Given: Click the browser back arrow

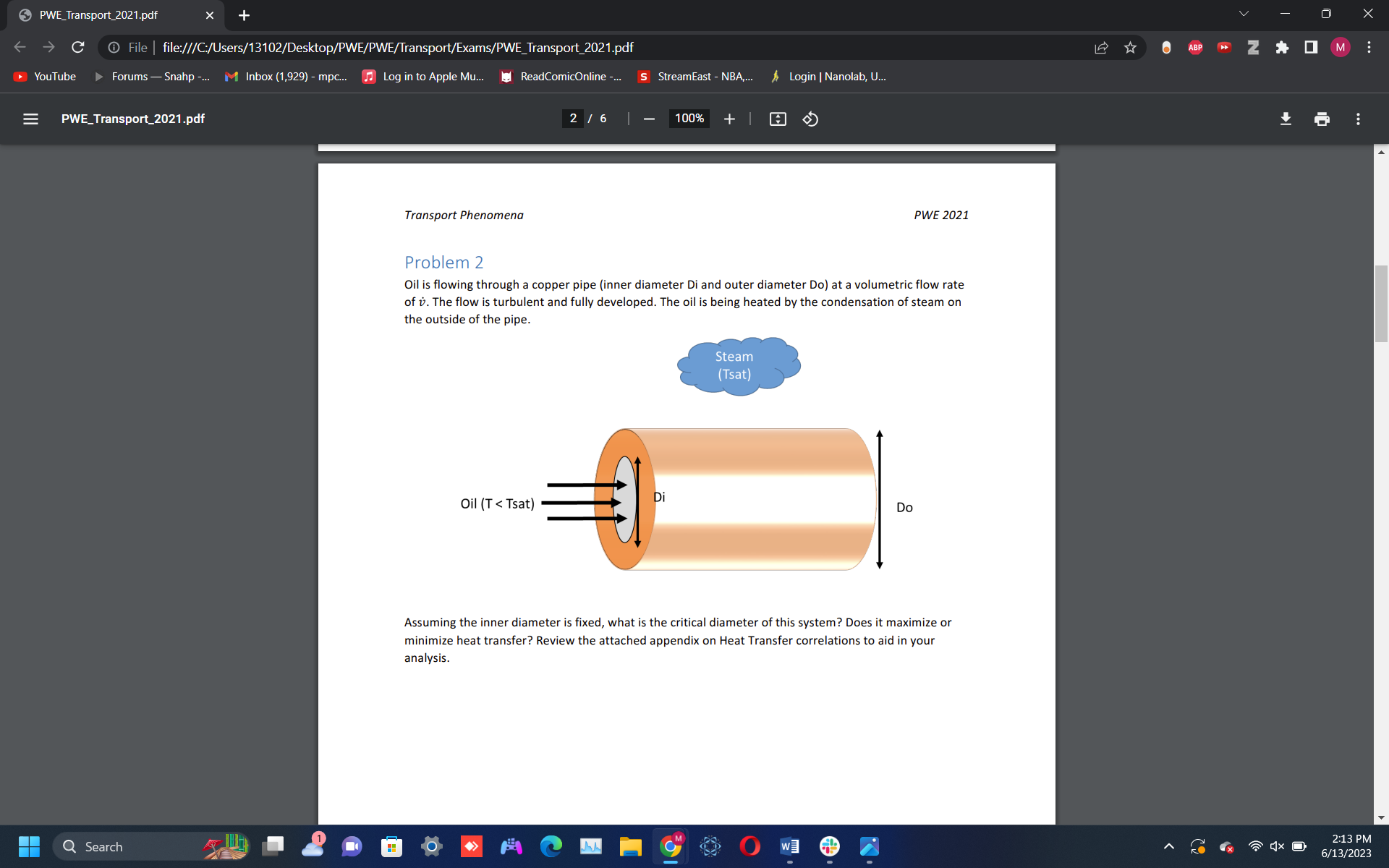Looking at the screenshot, I should click(20, 47).
